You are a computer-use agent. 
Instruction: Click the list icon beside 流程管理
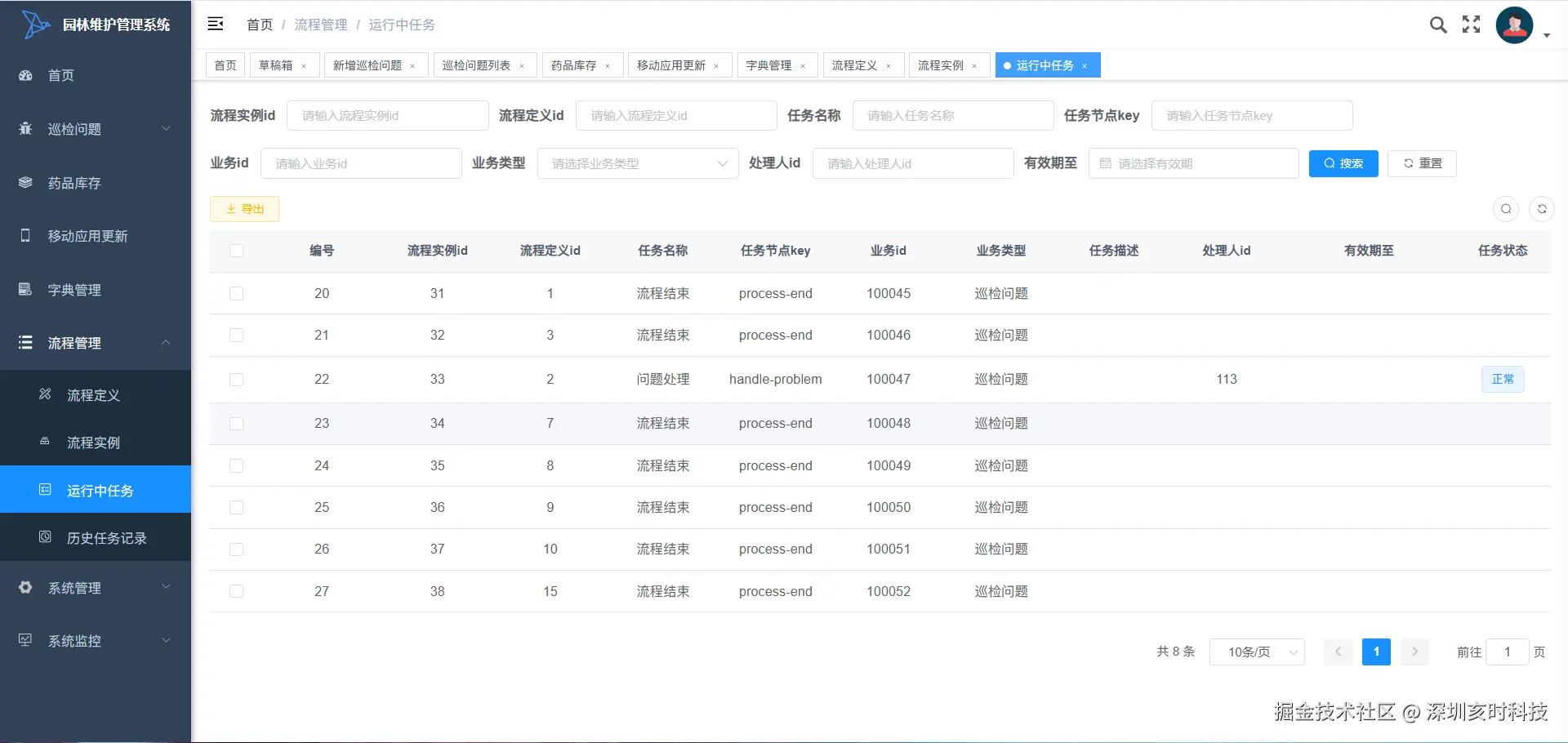[25, 342]
